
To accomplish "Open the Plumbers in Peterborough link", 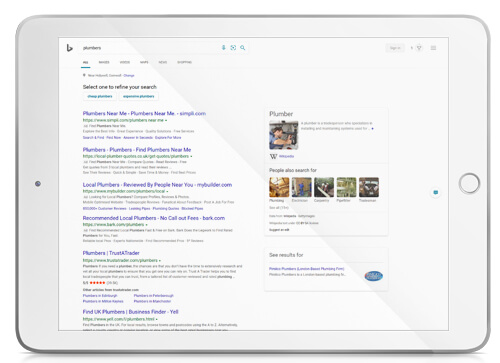I will pos(154,296).
